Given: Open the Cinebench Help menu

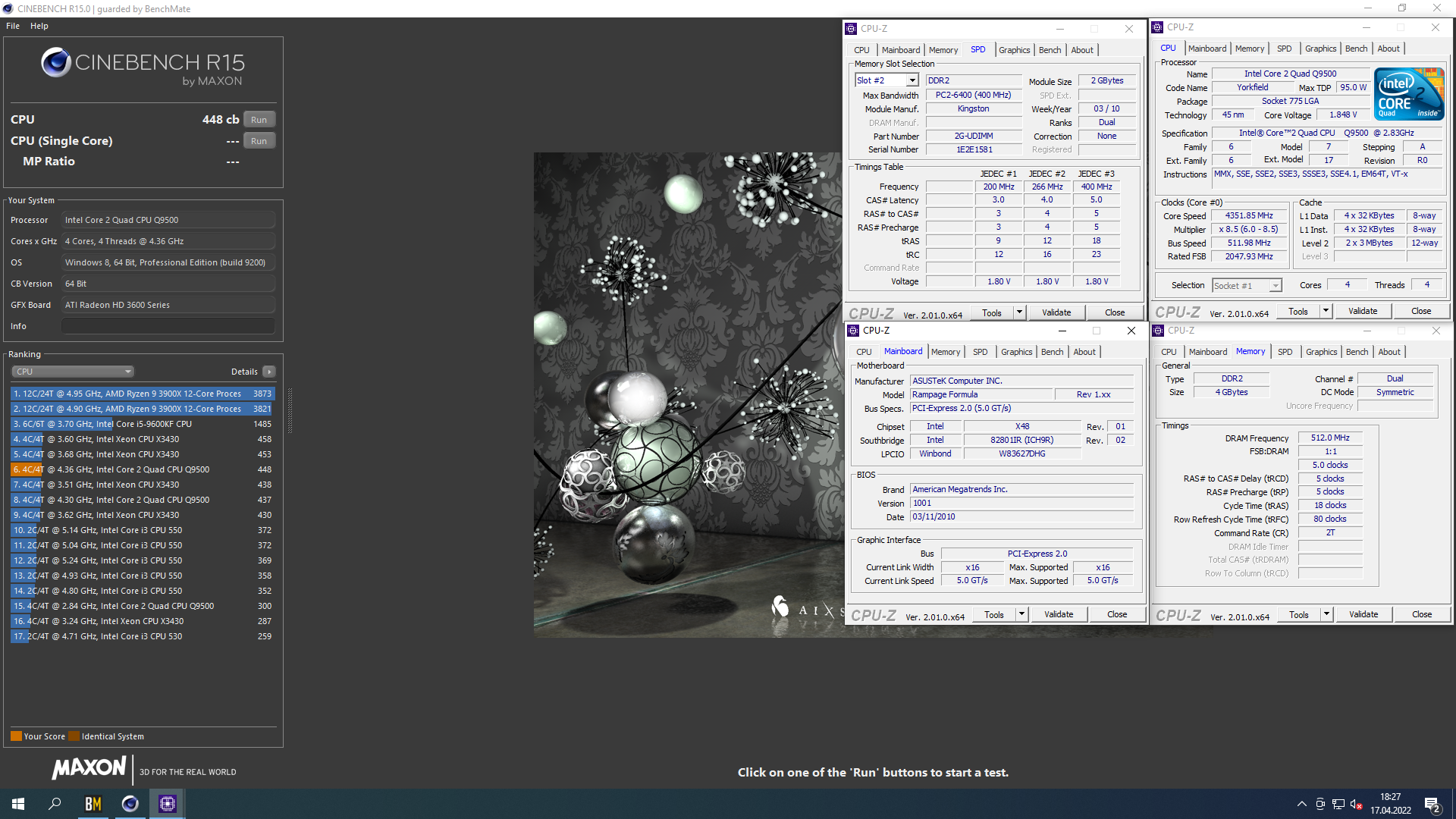Looking at the screenshot, I should [39, 26].
